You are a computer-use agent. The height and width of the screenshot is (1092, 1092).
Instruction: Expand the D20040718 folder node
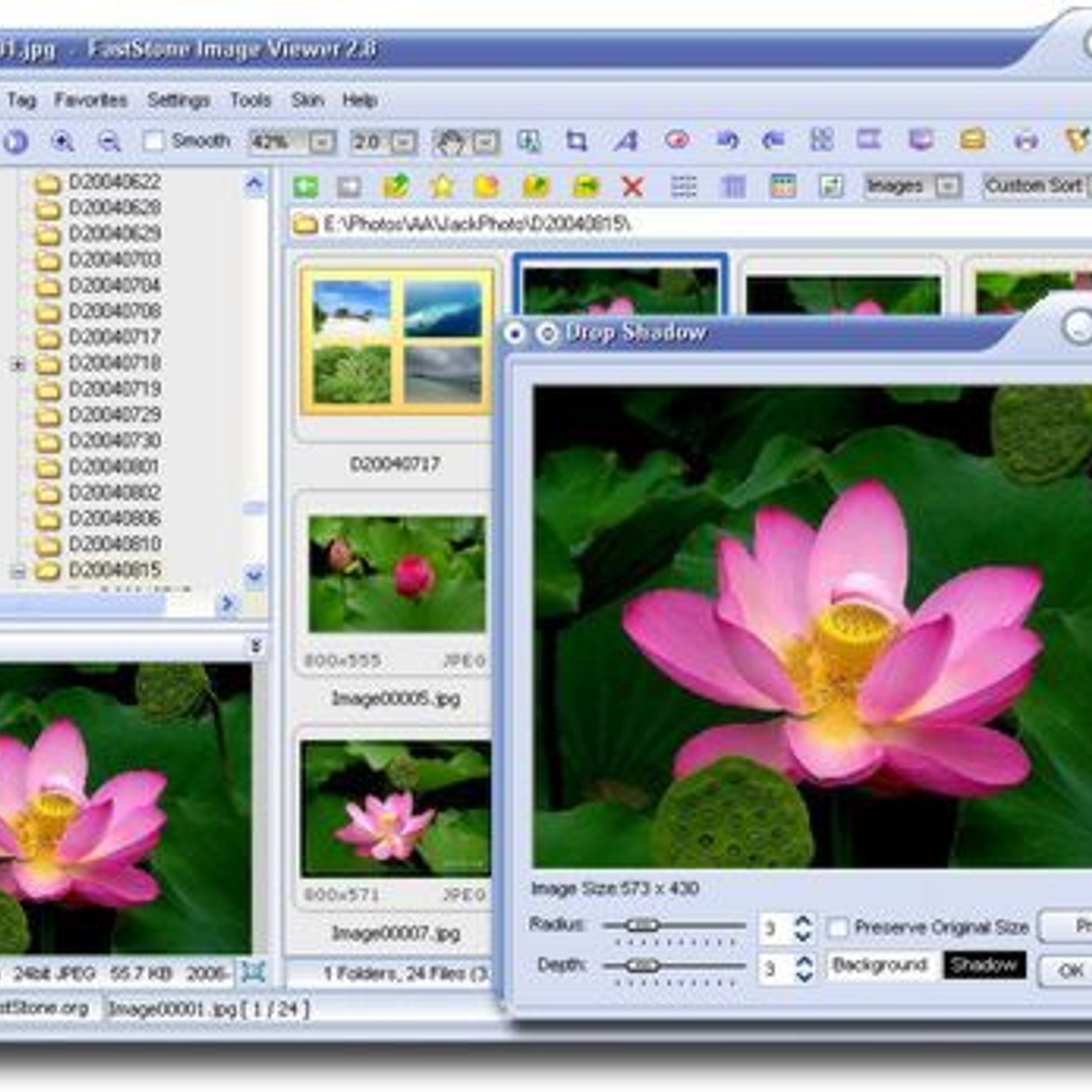click(17, 364)
